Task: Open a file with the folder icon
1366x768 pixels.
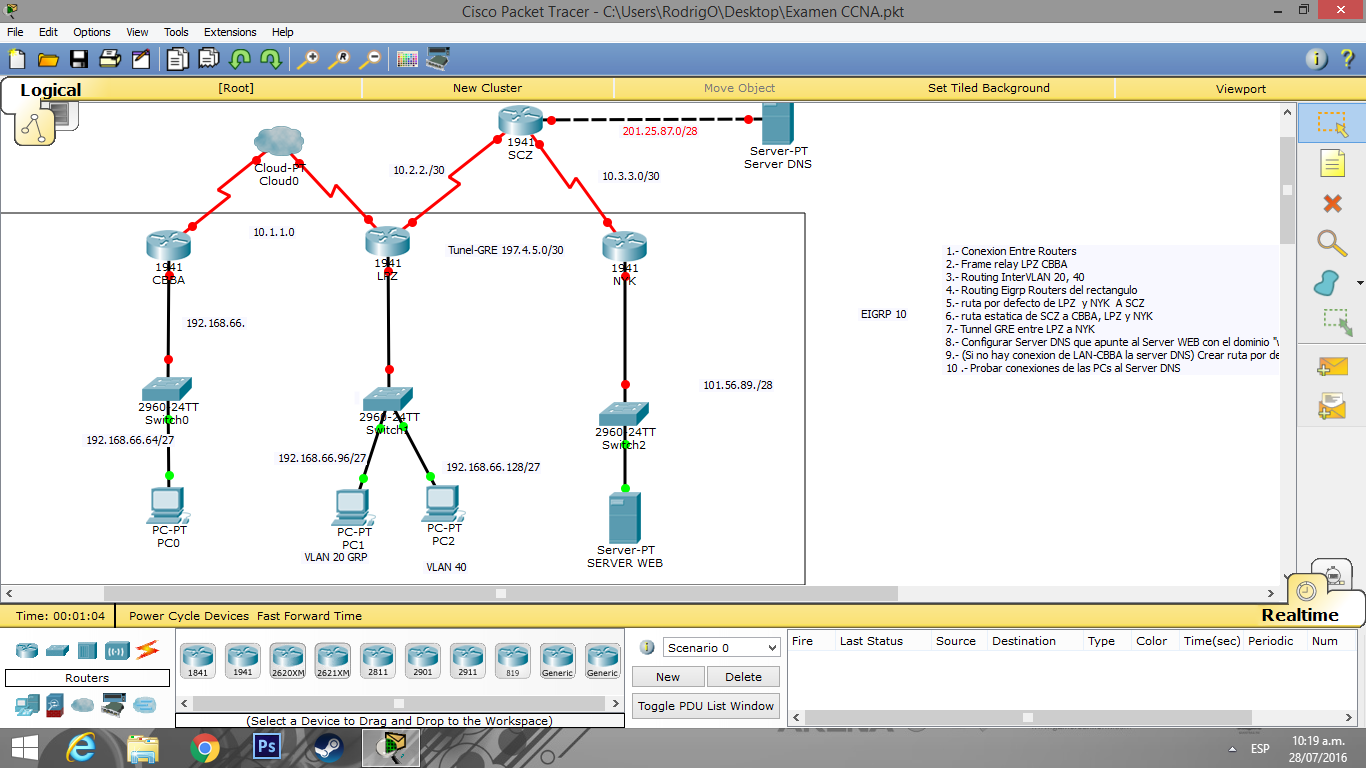Action: (x=48, y=59)
